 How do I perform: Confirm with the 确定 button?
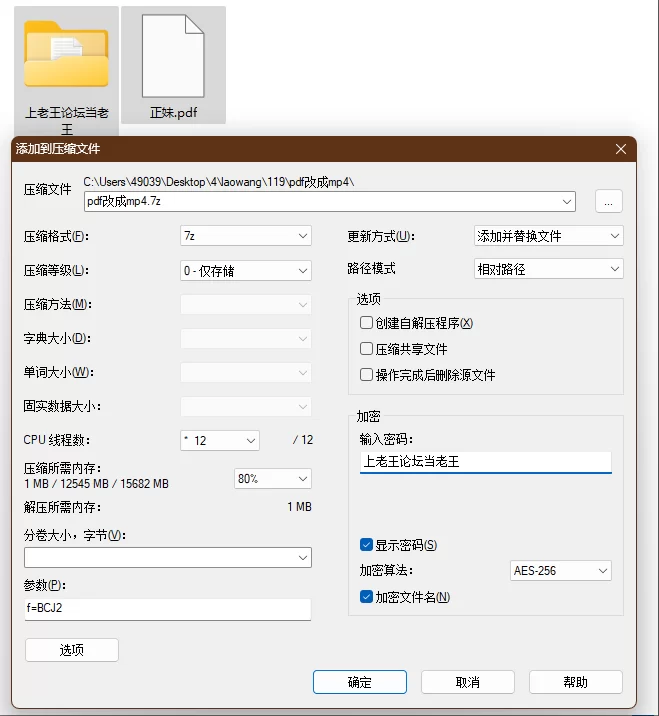360,682
